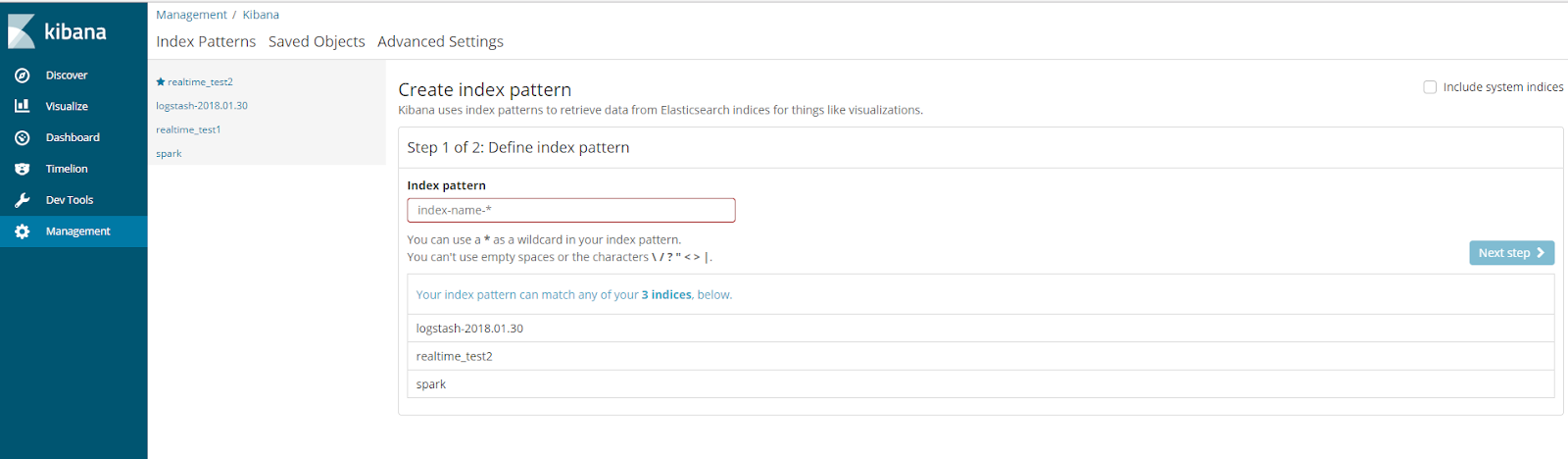Select the Index Patterns tab
This screenshot has width=1568, height=459.
(x=206, y=41)
